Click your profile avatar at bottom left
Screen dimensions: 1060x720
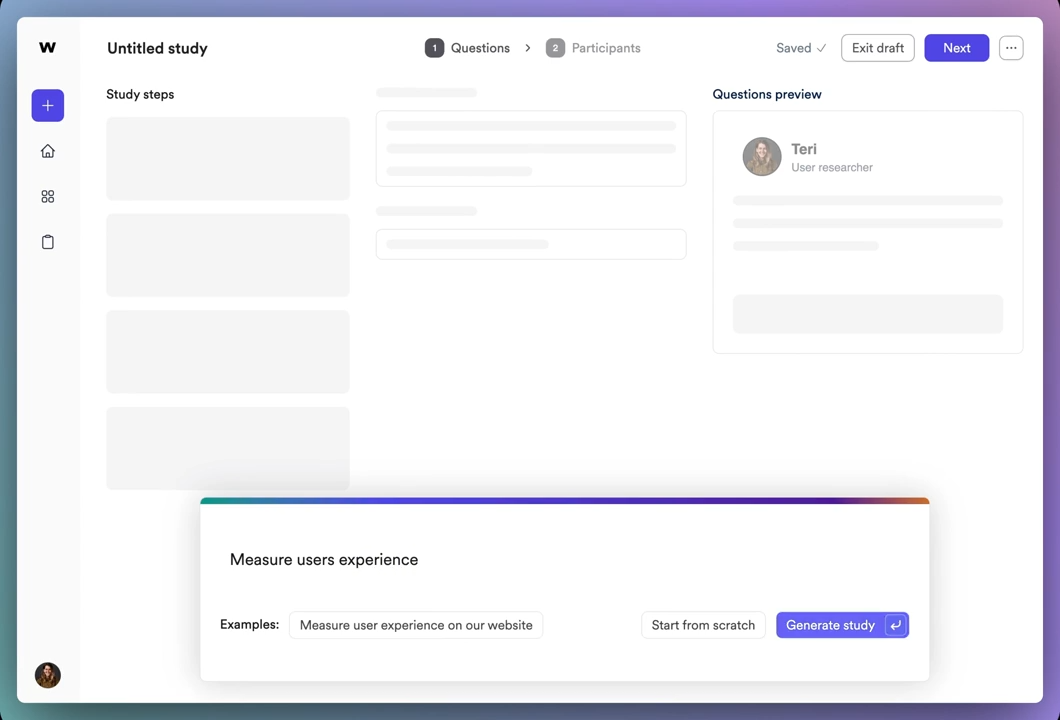pyautogui.click(x=47, y=675)
